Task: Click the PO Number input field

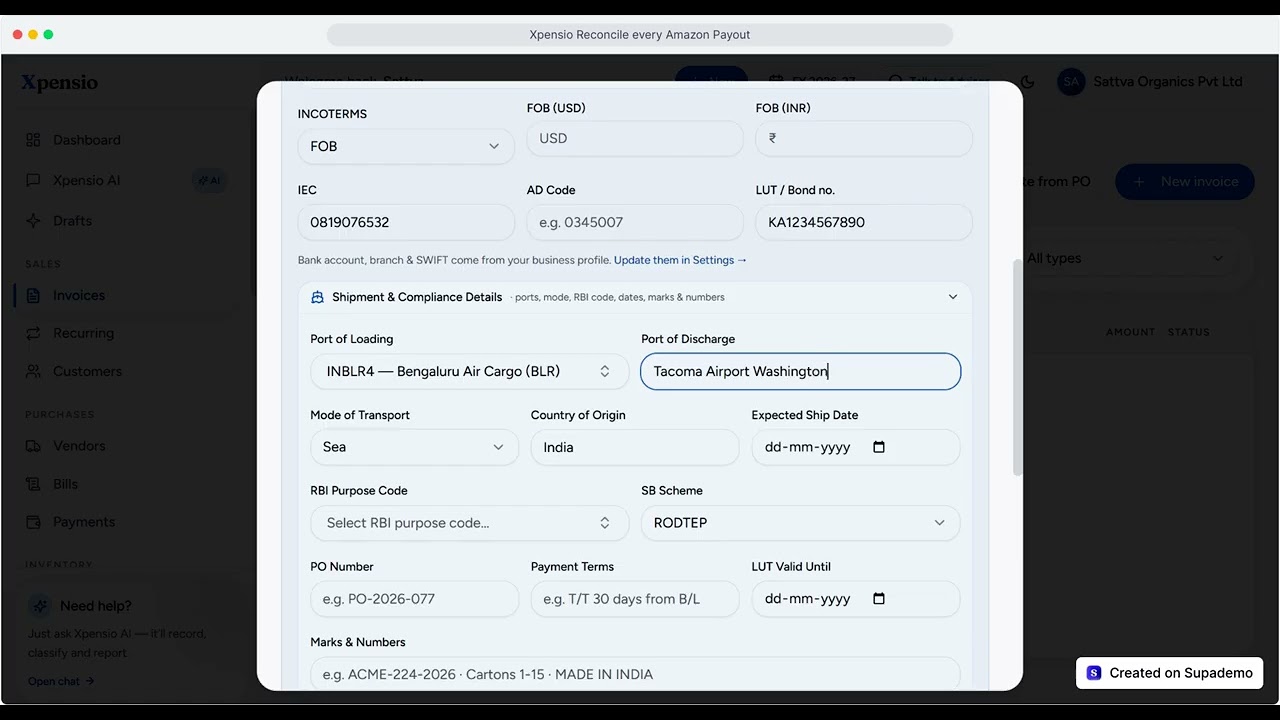Action: 415,599
